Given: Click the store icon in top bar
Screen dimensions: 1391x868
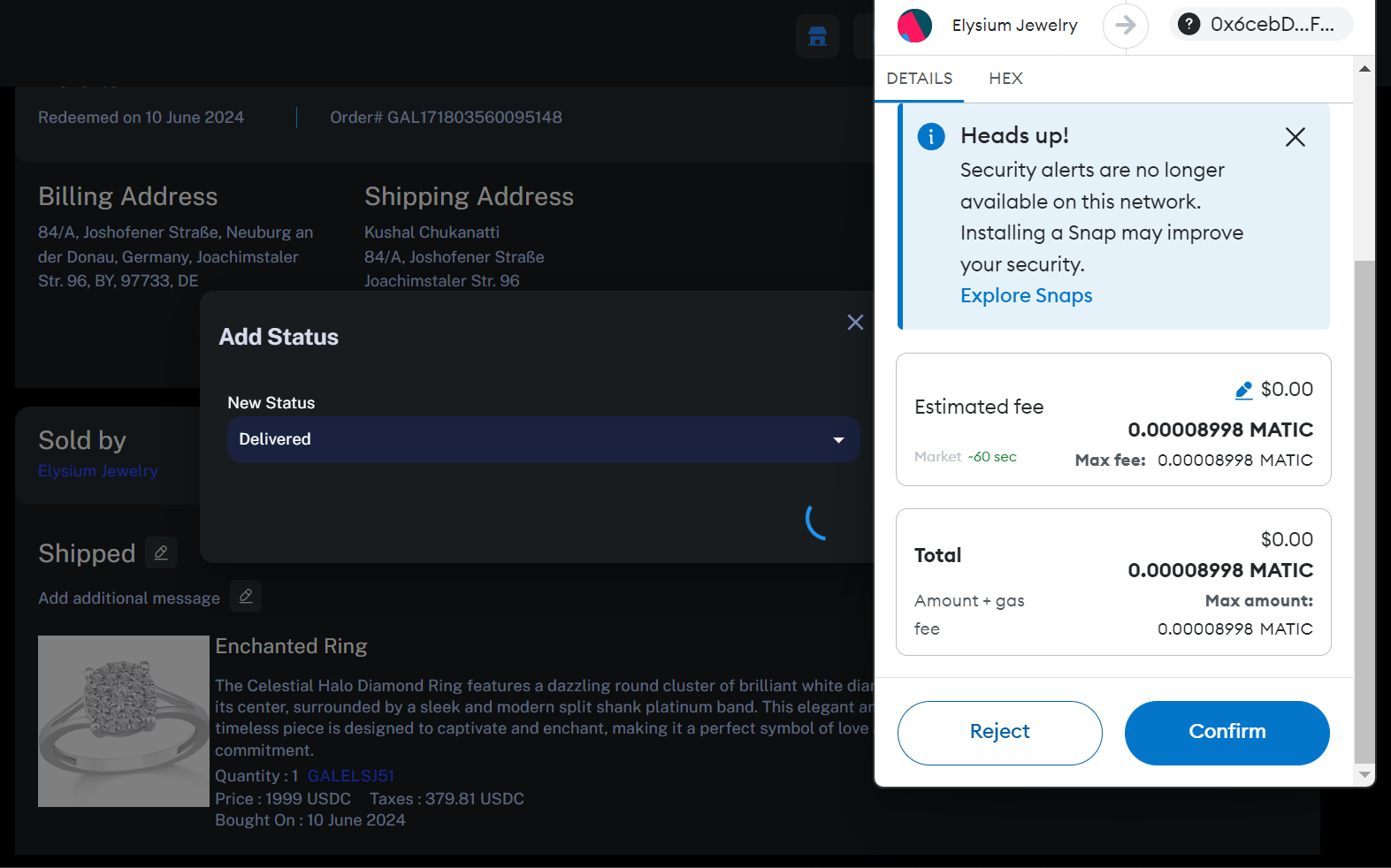Looking at the screenshot, I should (817, 36).
